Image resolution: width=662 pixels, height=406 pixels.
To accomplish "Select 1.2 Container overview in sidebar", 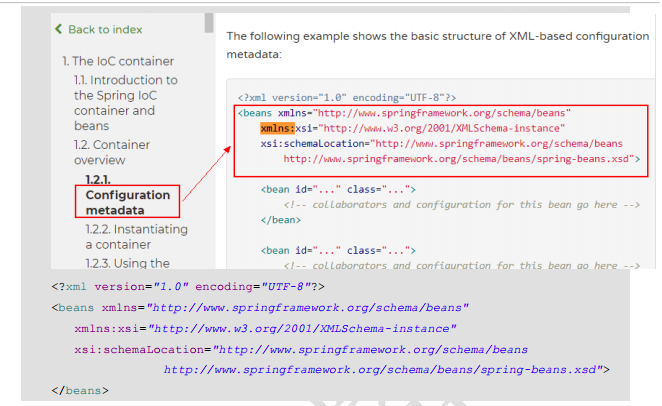I will (112, 152).
